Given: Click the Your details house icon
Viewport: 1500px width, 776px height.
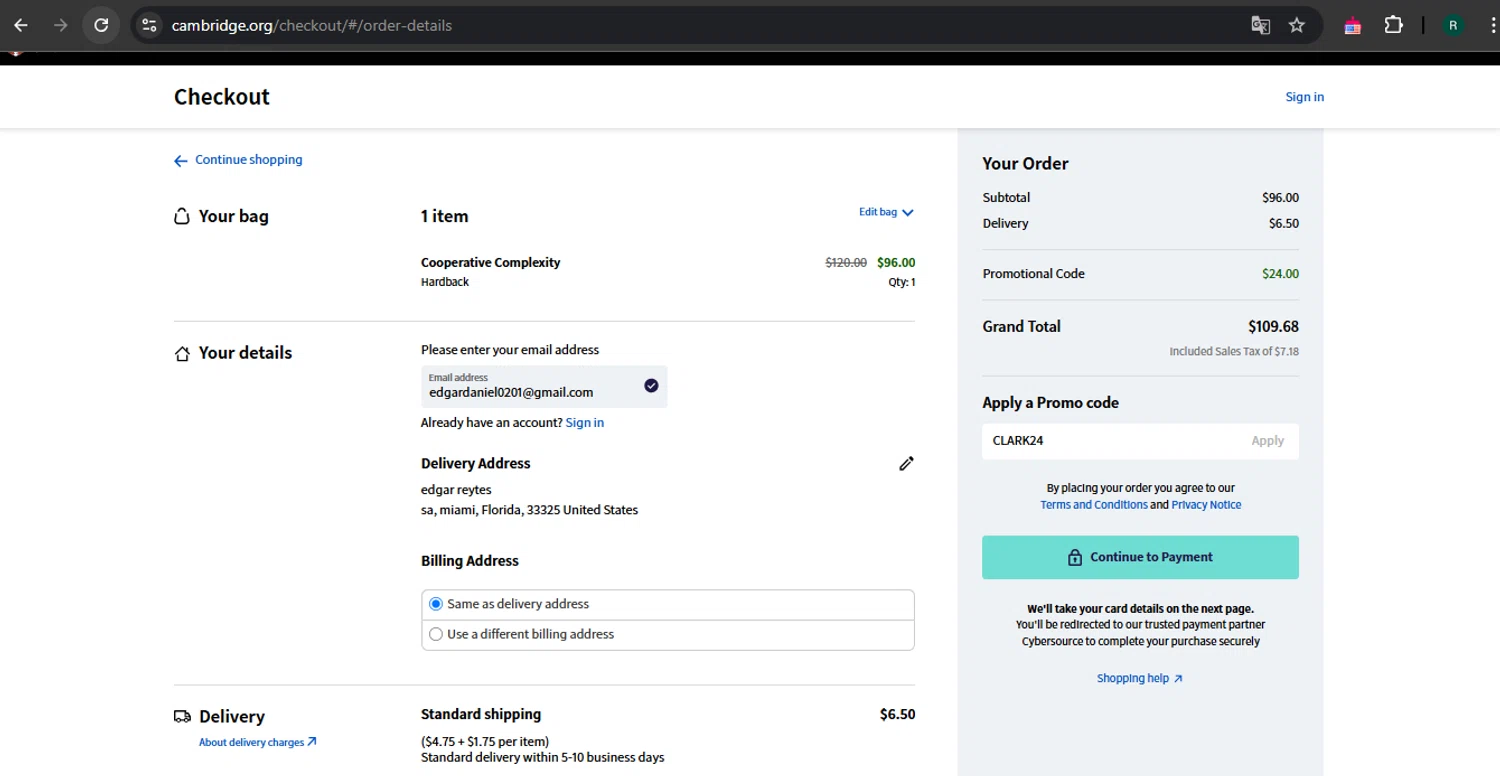Looking at the screenshot, I should coord(182,353).
